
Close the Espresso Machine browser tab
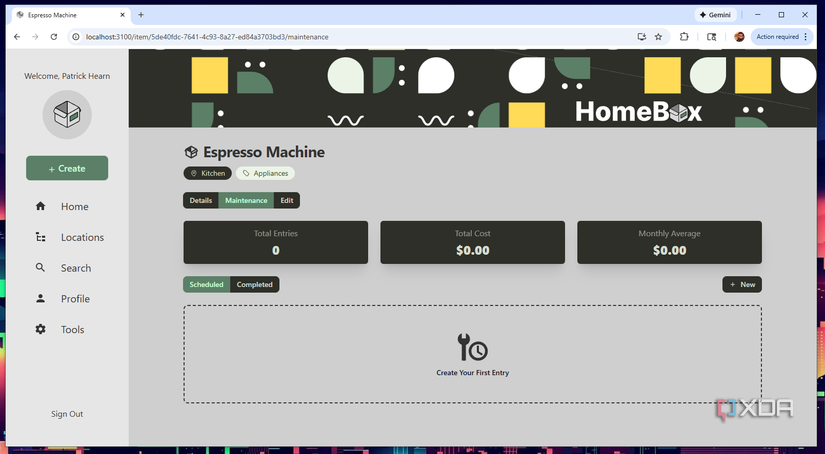[x=123, y=15]
